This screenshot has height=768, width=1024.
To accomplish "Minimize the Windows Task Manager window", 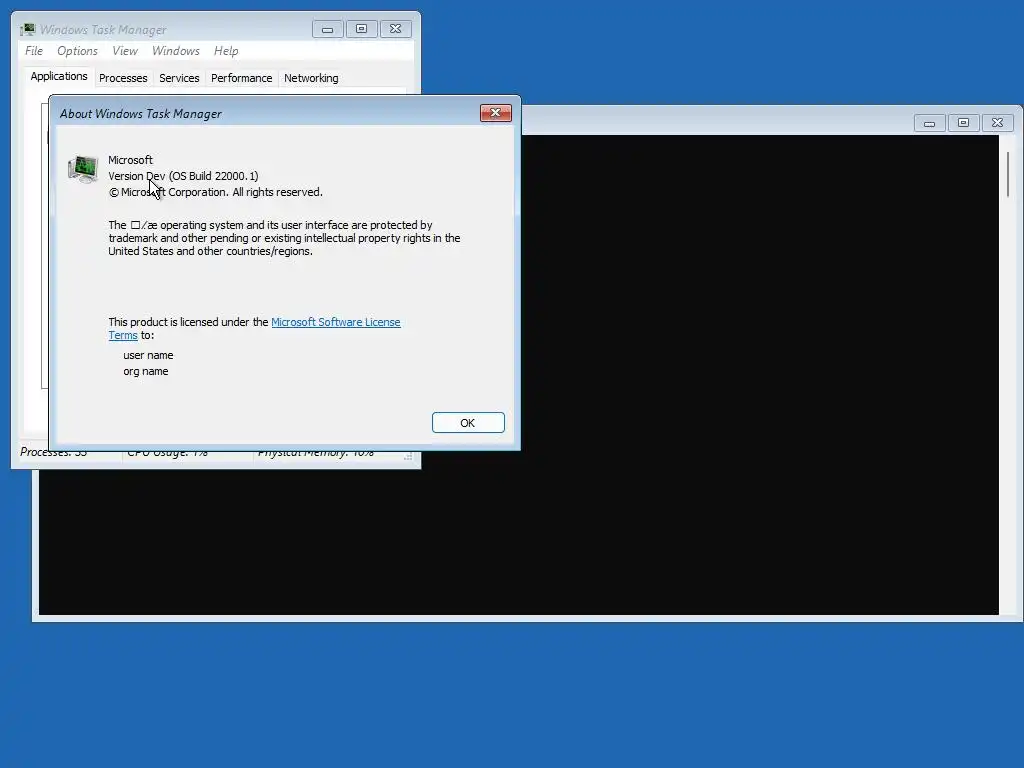I will click(x=328, y=29).
